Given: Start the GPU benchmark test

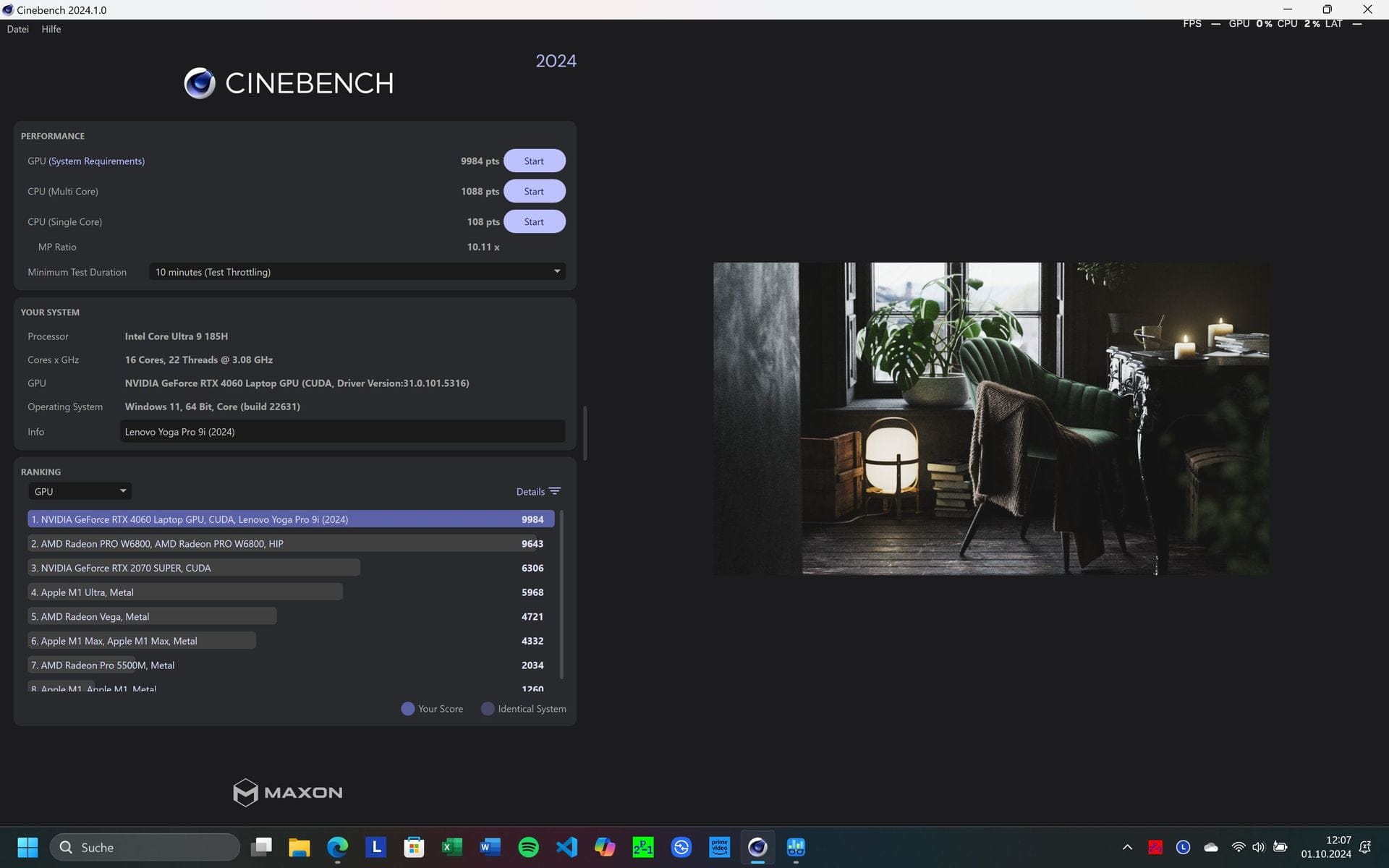Looking at the screenshot, I should [x=534, y=161].
